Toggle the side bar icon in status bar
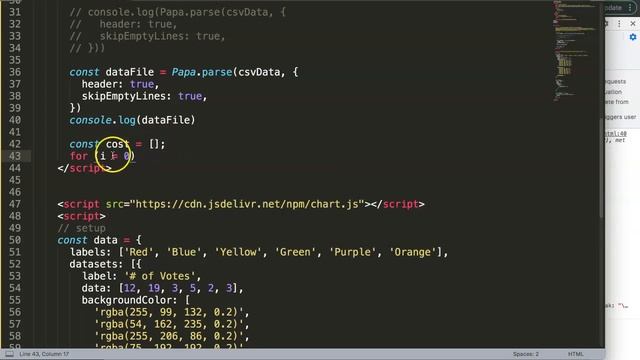Viewport: 640px width, 360px height. tap(9, 354)
